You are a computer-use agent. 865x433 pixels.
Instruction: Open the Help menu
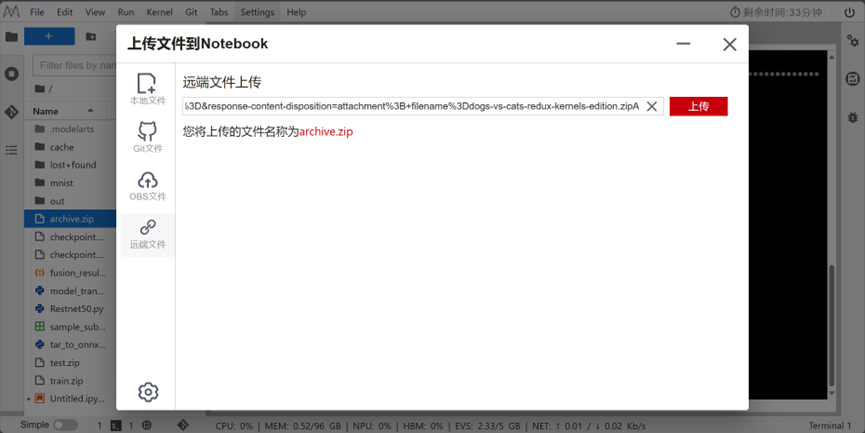[x=296, y=12]
